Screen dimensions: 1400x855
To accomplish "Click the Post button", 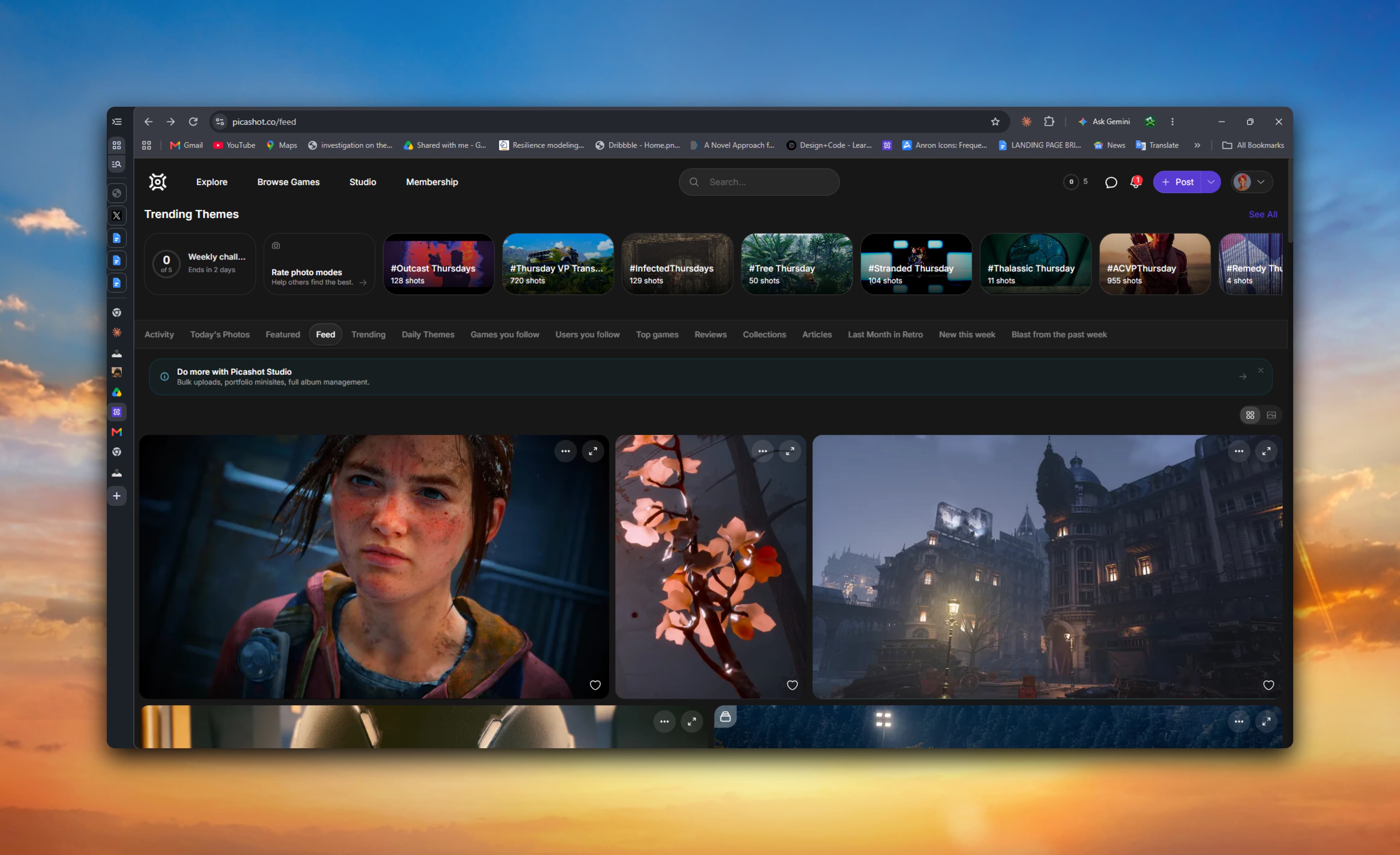I will point(1177,182).
